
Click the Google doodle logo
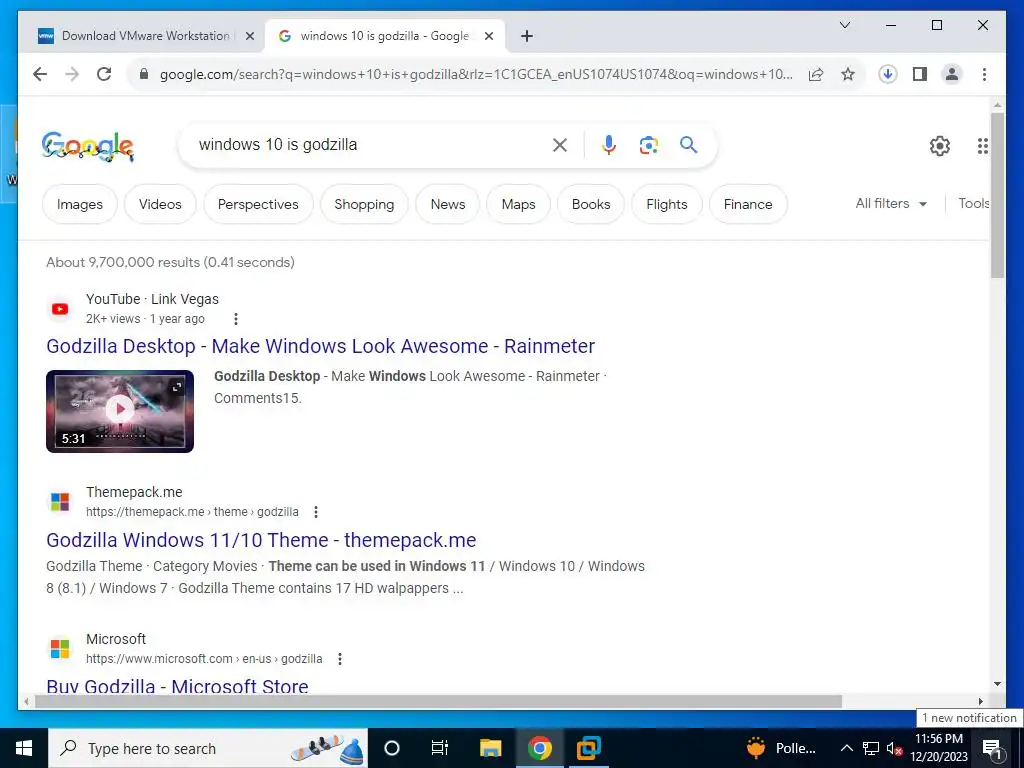88,146
